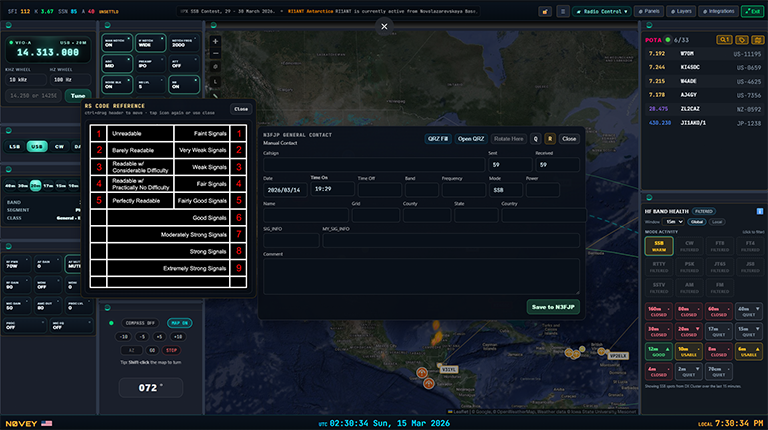This screenshot has width=768, height=430.
Task: Select POTA spot W7GM on 7.192
Action: click(x=704, y=54)
